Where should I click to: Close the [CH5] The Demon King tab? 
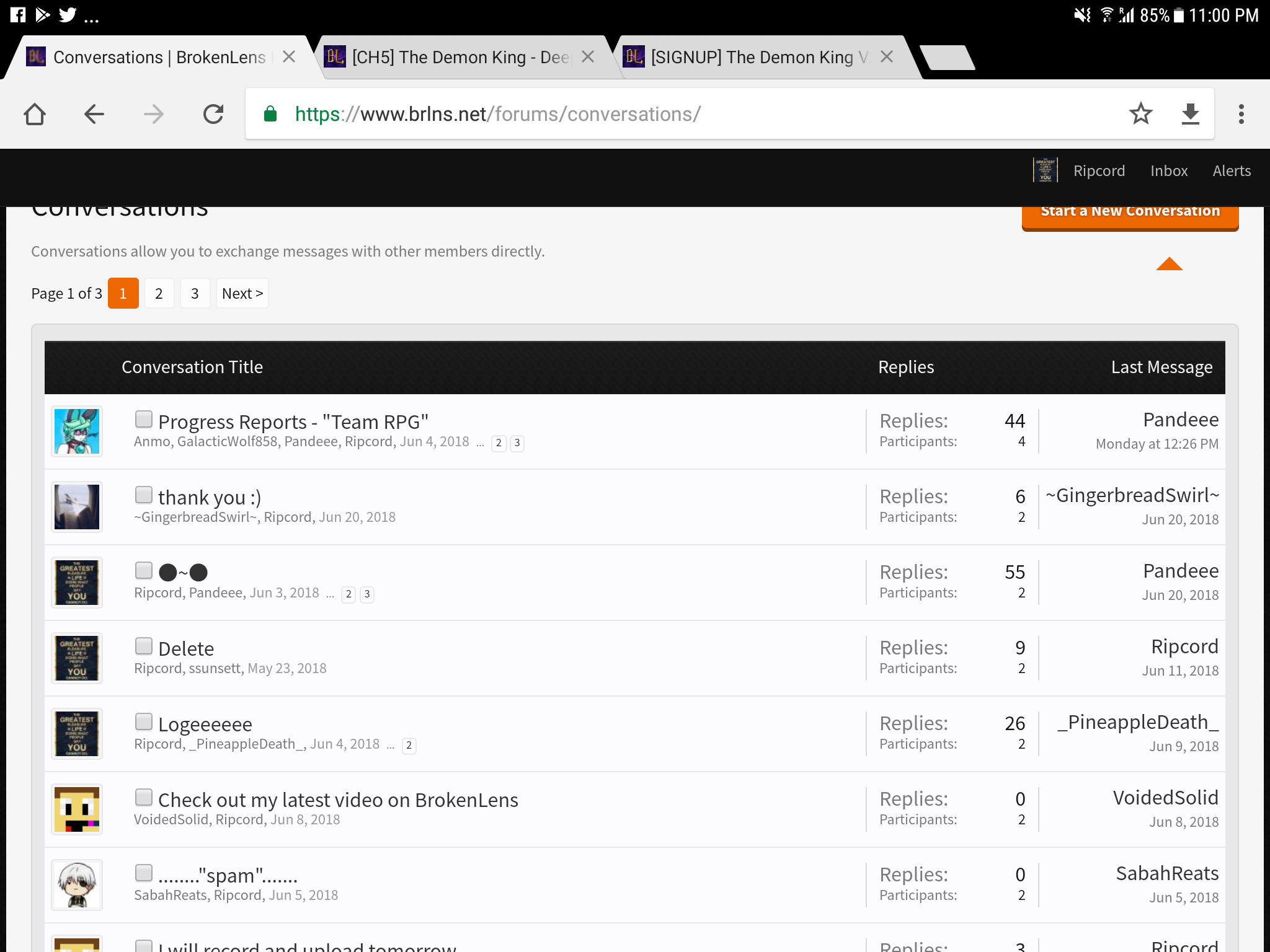pyautogui.click(x=588, y=57)
